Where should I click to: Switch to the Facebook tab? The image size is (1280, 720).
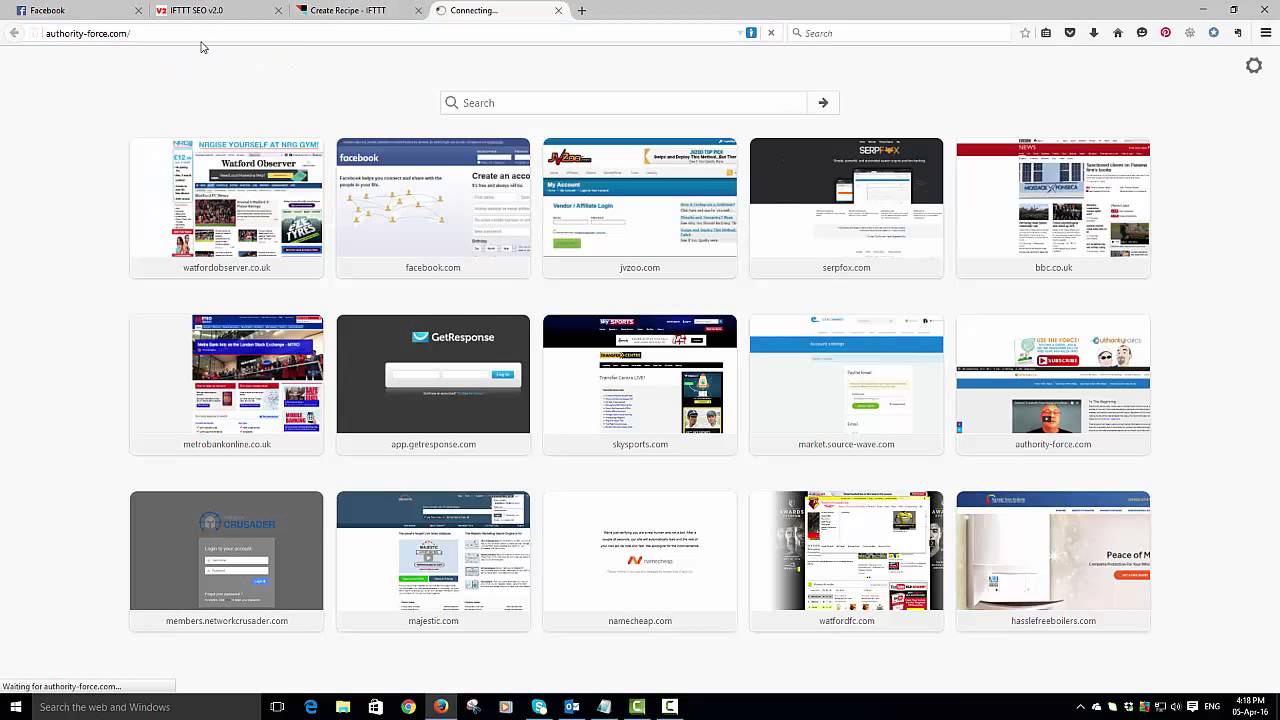79,10
